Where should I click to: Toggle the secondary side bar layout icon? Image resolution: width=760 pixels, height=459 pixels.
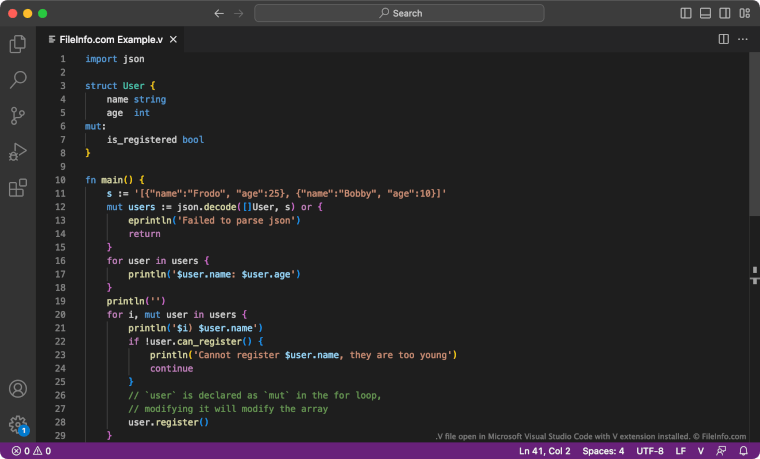coord(725,13)
